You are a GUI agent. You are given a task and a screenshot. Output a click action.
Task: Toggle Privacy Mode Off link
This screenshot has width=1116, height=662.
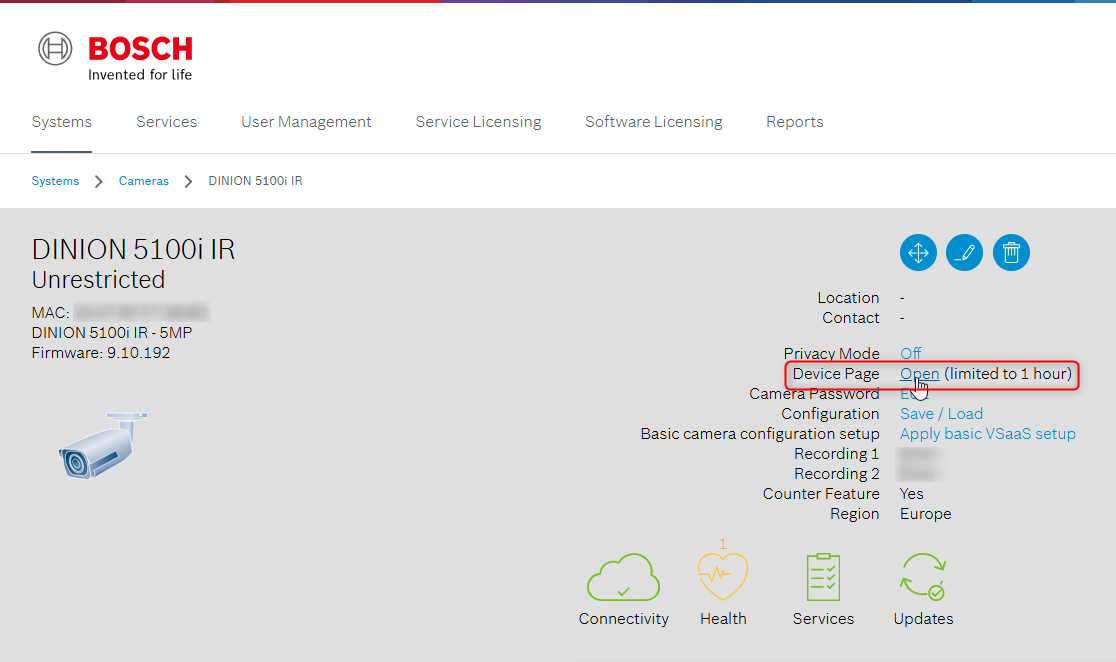(910, 353)
